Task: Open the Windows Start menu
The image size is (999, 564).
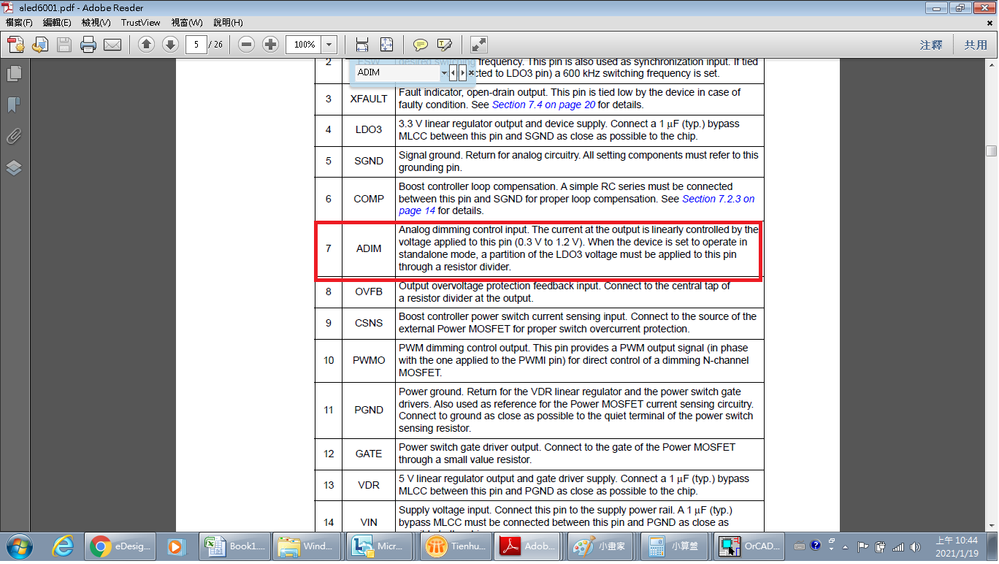Action: click(x=19, y=547)
